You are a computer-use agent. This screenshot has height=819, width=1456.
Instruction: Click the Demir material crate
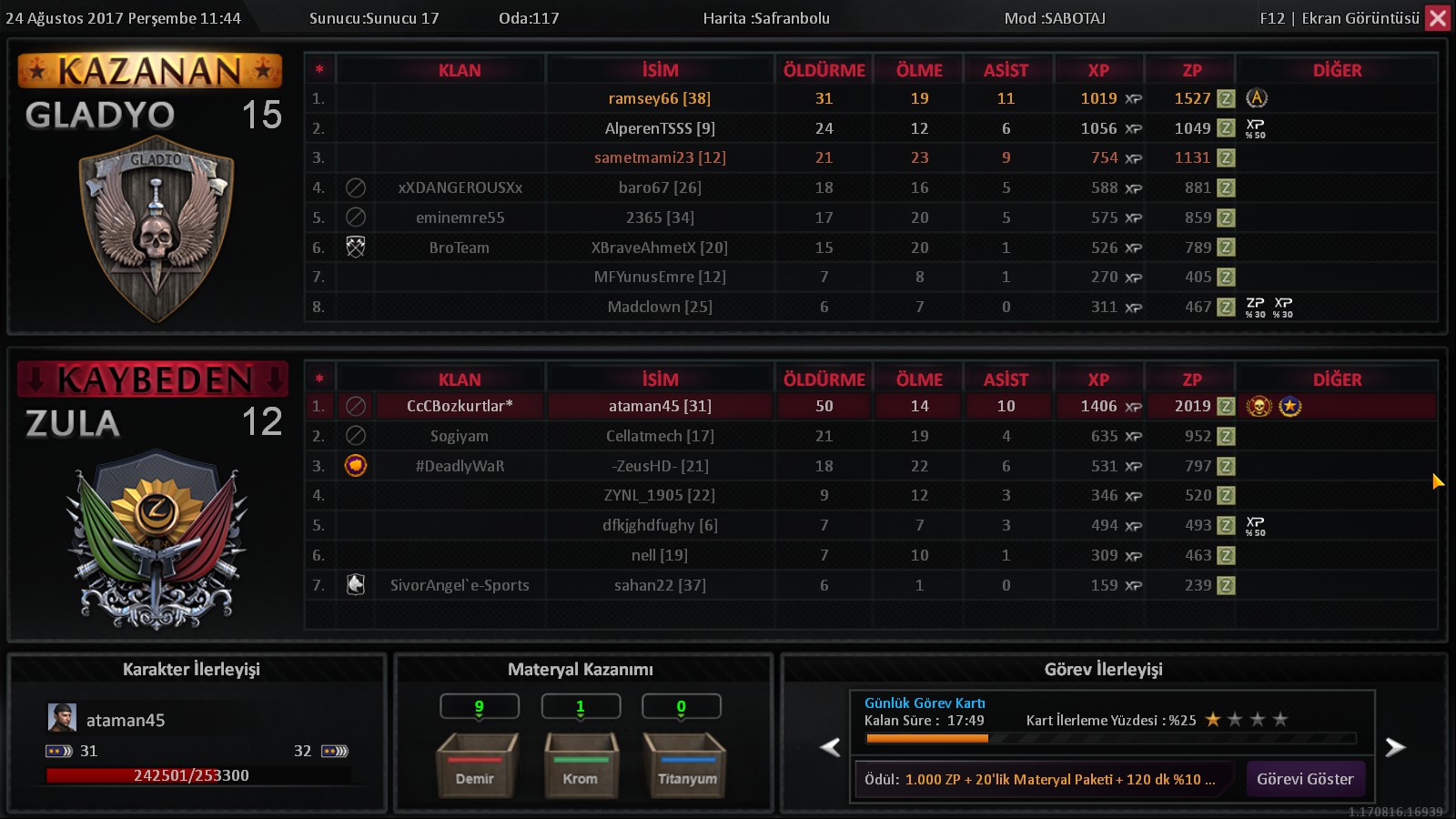pyautogui.click(x=478, y=765)
